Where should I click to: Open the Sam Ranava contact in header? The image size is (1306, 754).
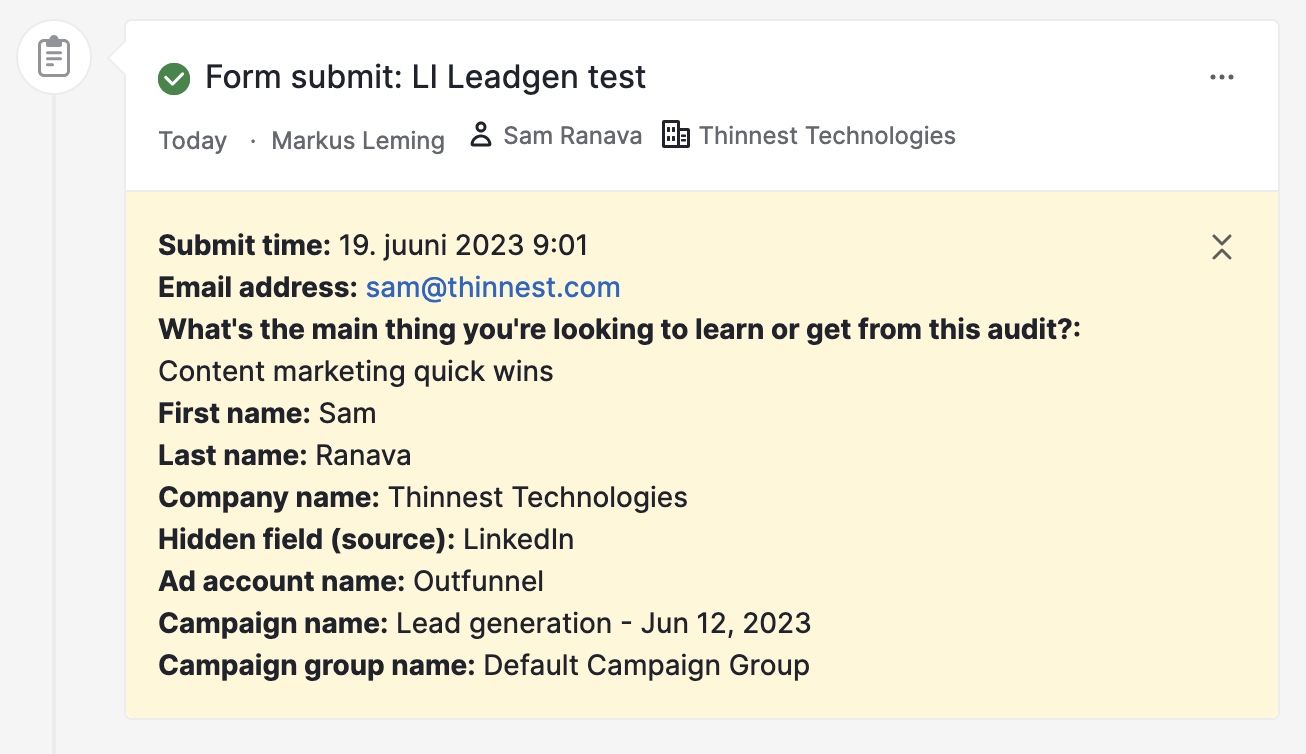pos(572,136)
